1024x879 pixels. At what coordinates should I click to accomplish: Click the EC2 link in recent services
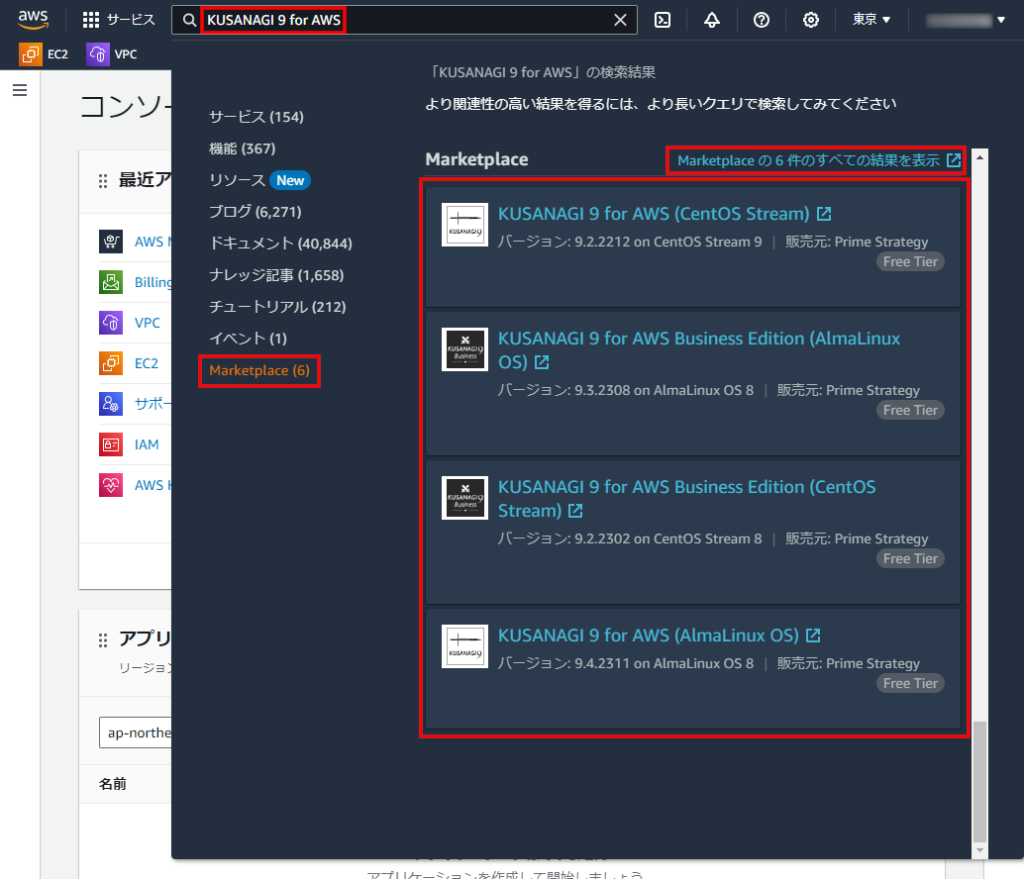(x=146, y=363)
